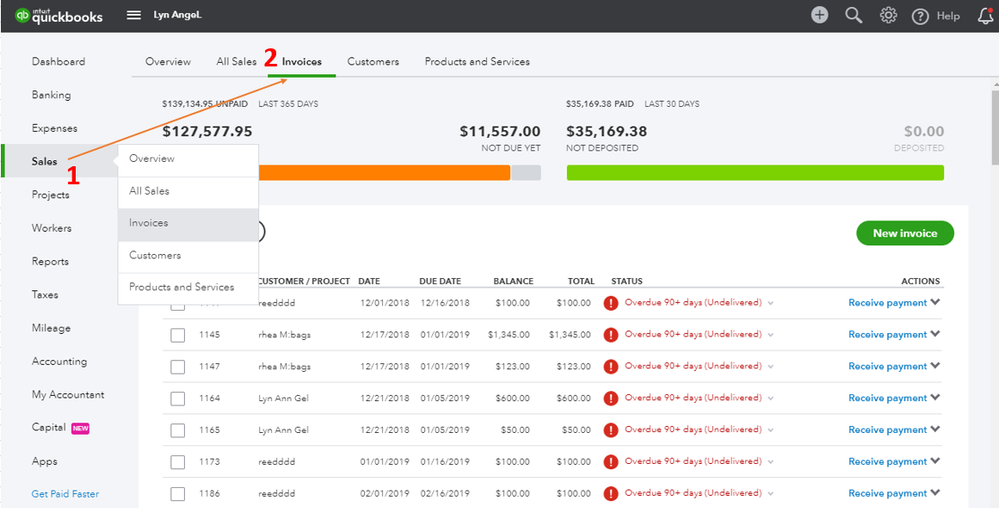
Task: Open actions arrow for invoice 1145
Action: pos(935,334)
